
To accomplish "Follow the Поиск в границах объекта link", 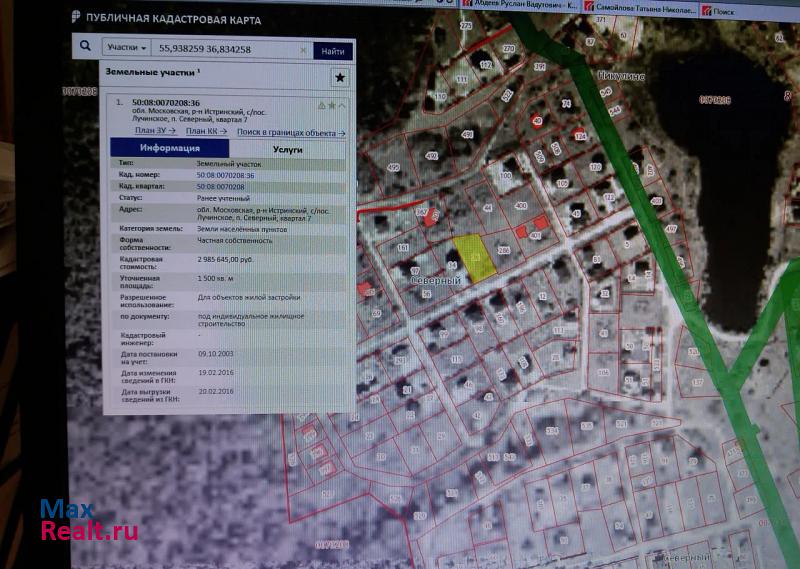I will [290, 132].
